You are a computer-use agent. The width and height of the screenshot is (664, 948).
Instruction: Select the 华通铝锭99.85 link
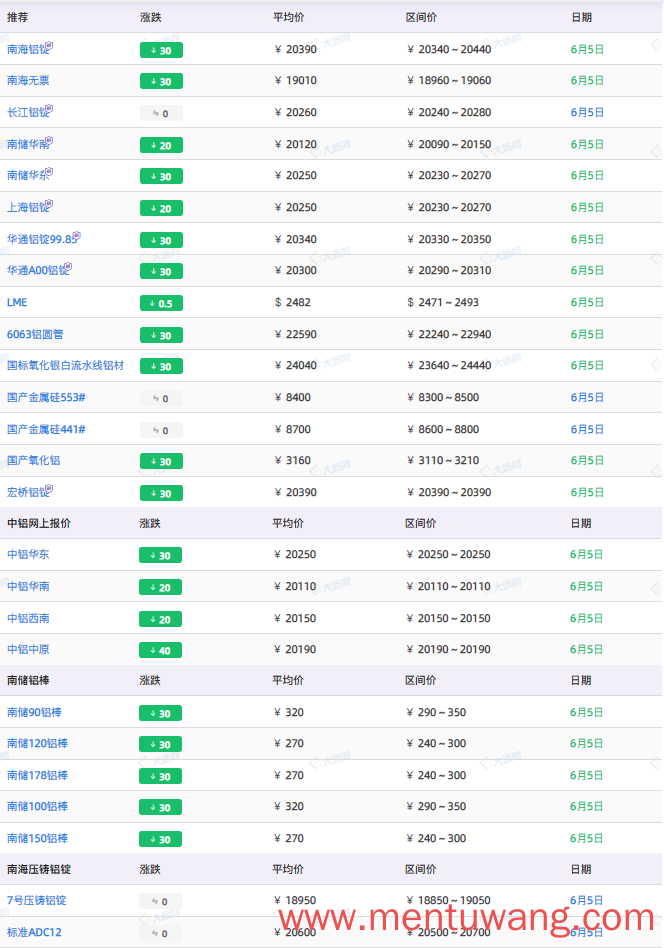tap(41, 239)
